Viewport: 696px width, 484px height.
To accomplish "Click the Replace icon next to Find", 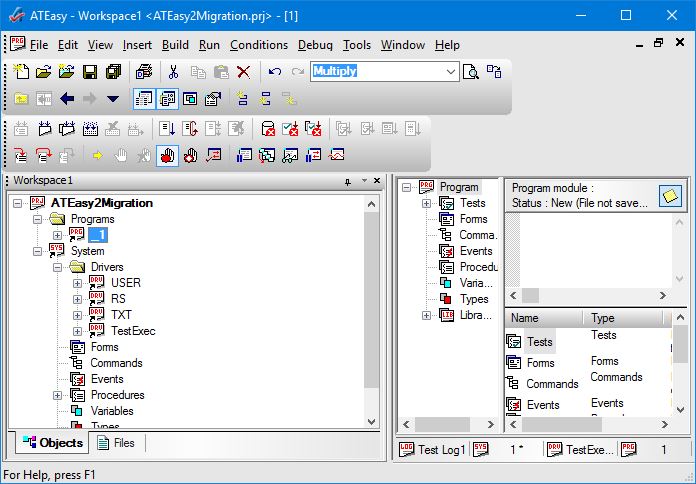I will pos(494,71).
